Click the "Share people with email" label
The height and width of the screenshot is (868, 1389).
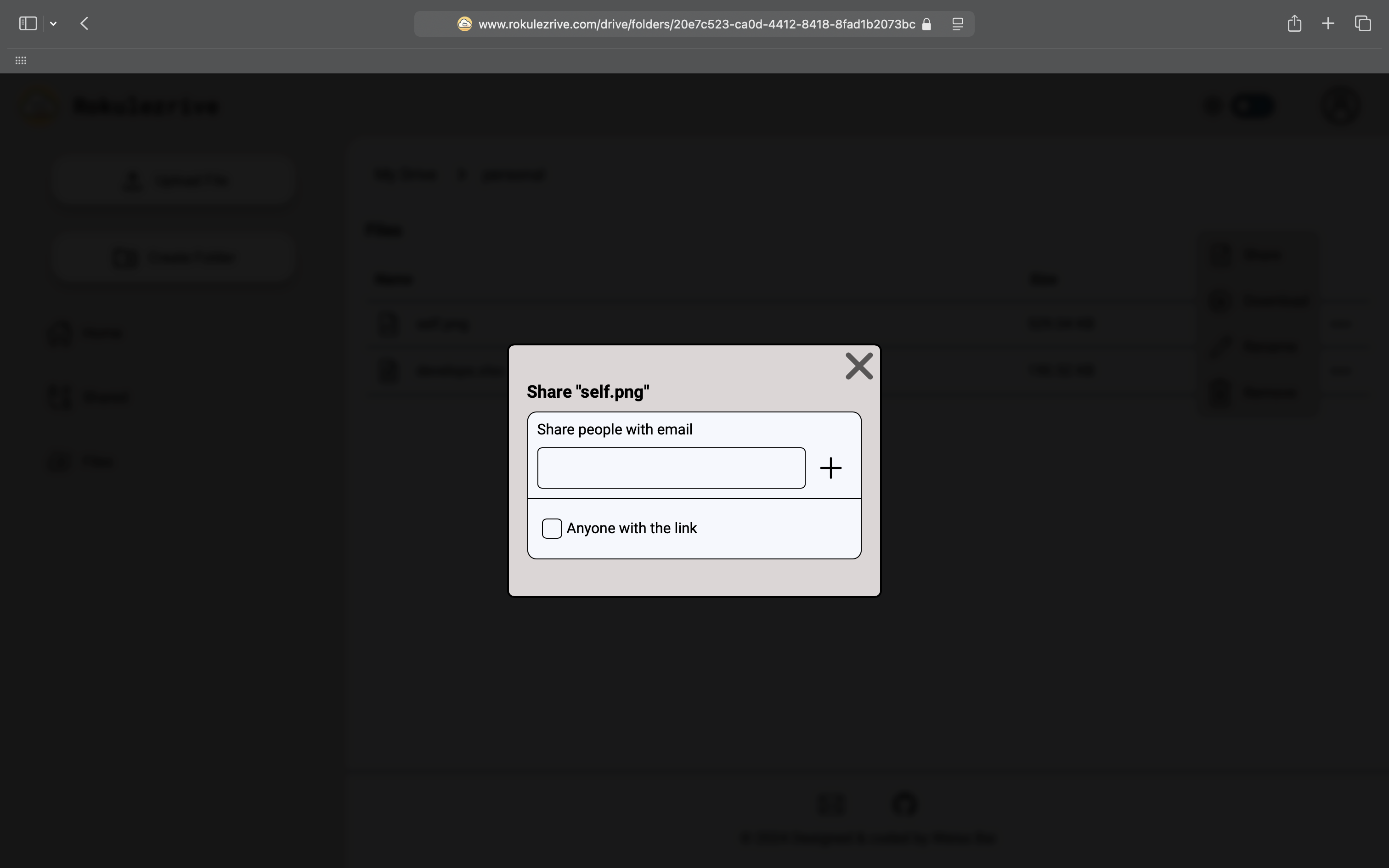click(x=614, y=429)
